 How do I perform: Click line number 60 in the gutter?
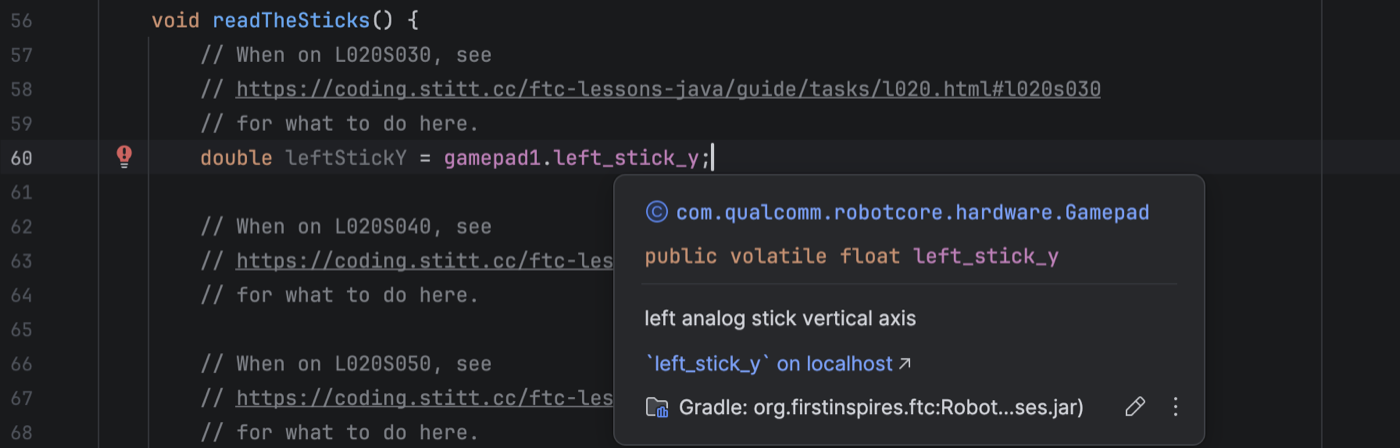pos(22,158)
